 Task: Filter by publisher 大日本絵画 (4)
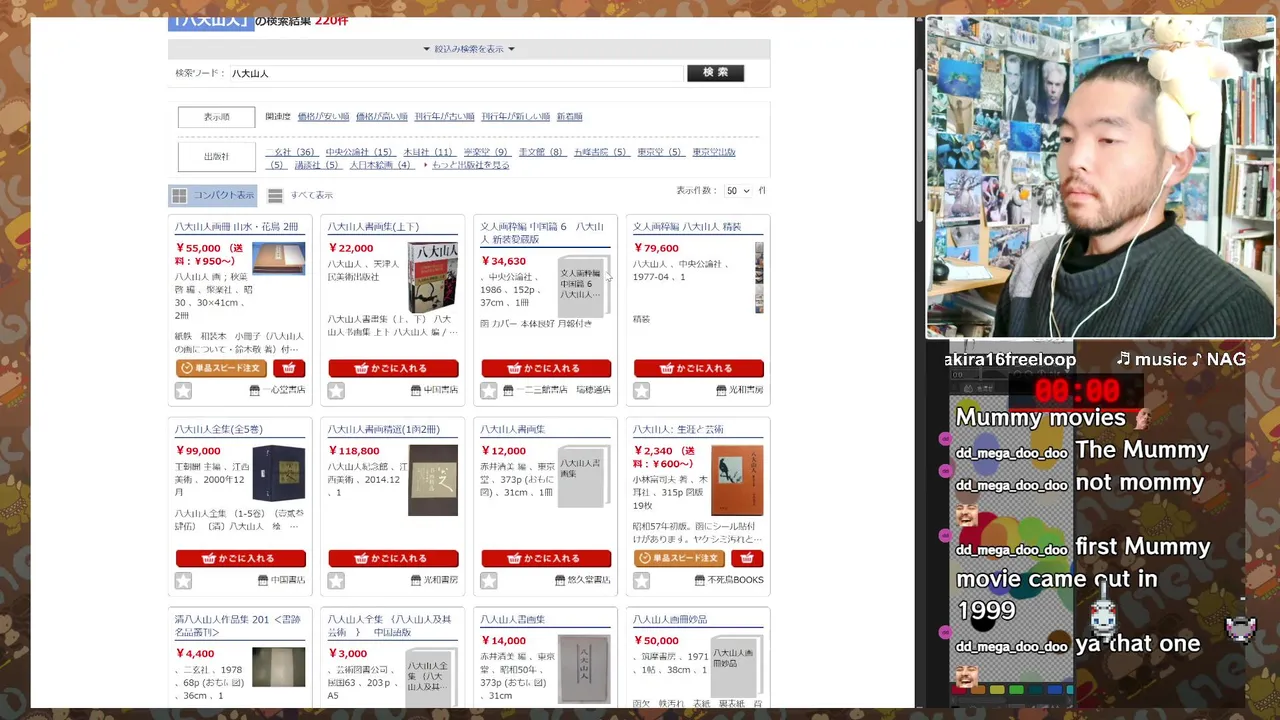tap(383, 165)
